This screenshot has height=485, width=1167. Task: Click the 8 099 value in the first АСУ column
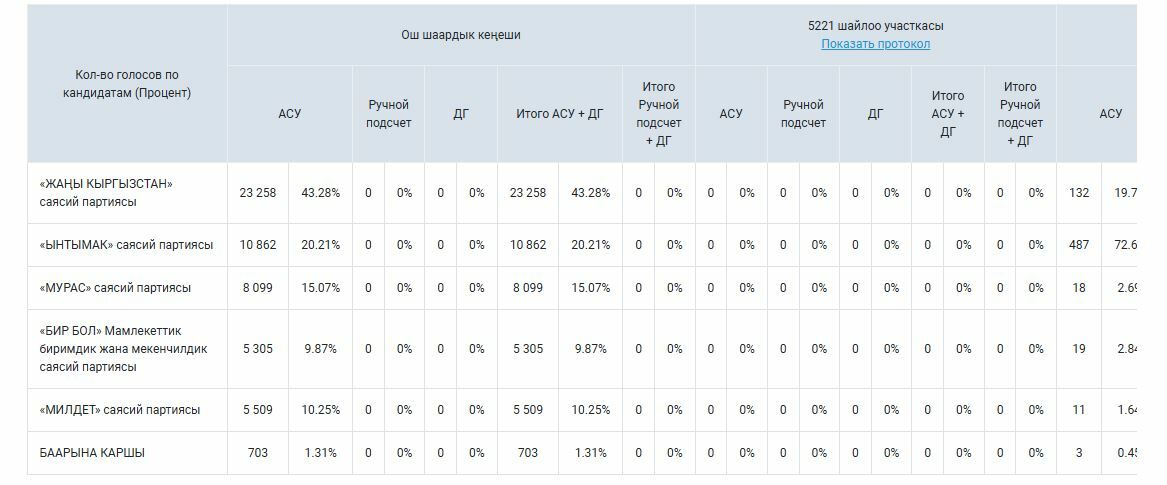click(x=258, y=288)
